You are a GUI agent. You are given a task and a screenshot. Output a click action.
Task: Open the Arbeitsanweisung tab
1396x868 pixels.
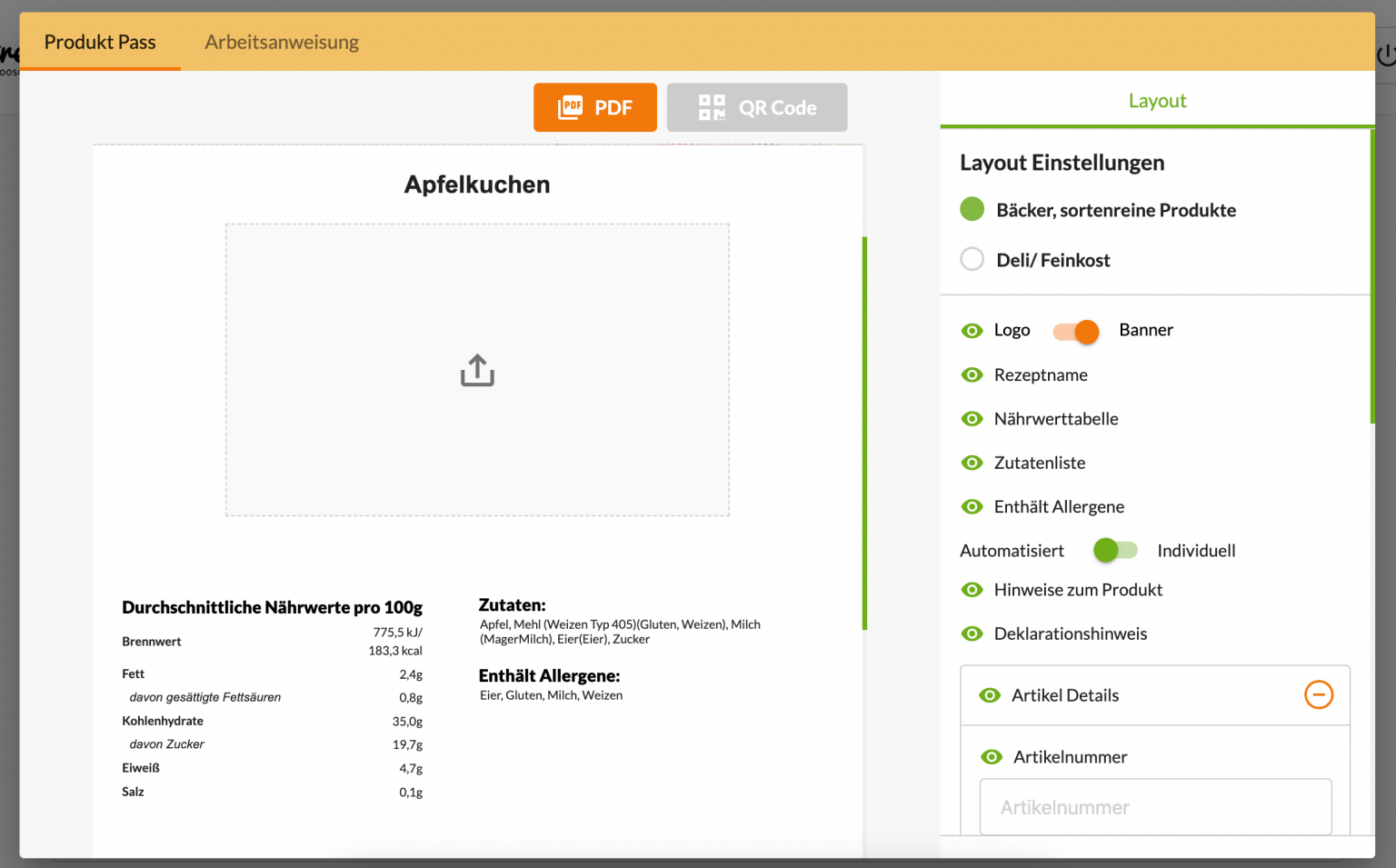pos(282,42)
